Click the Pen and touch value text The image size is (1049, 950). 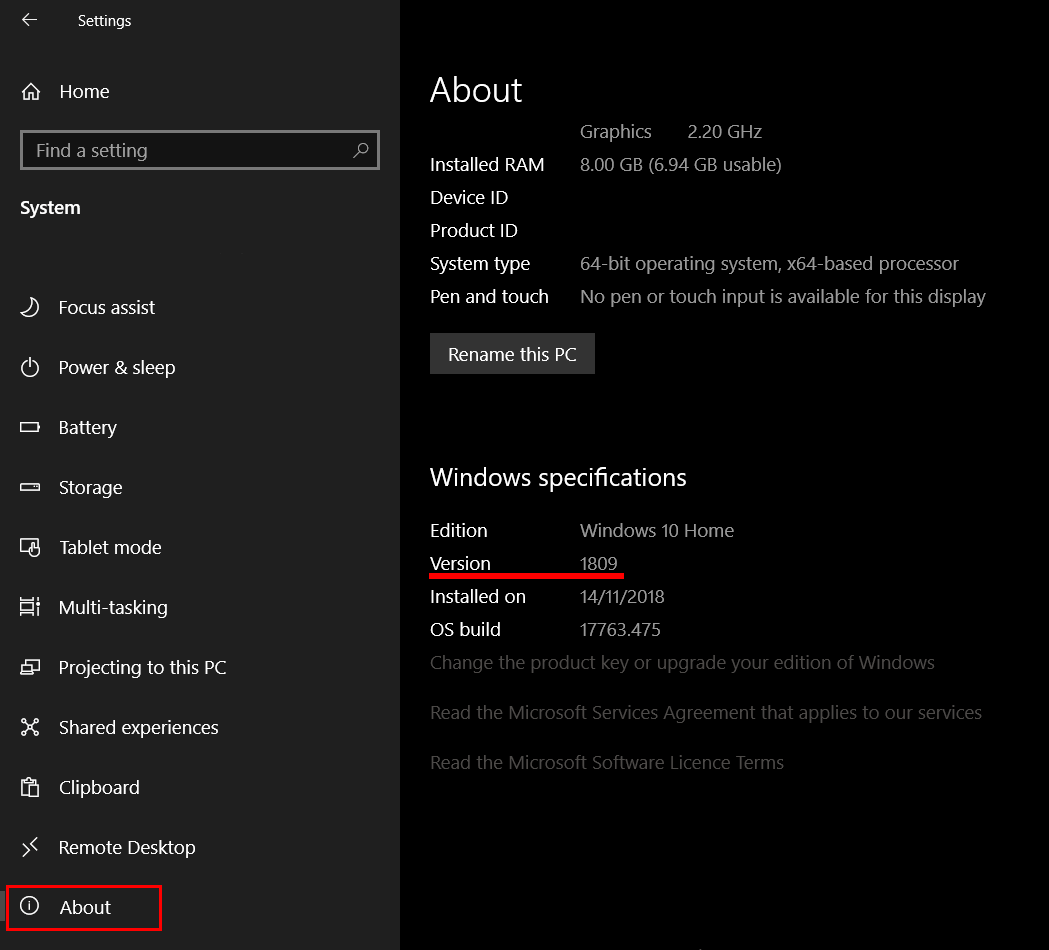pos(783,297)
